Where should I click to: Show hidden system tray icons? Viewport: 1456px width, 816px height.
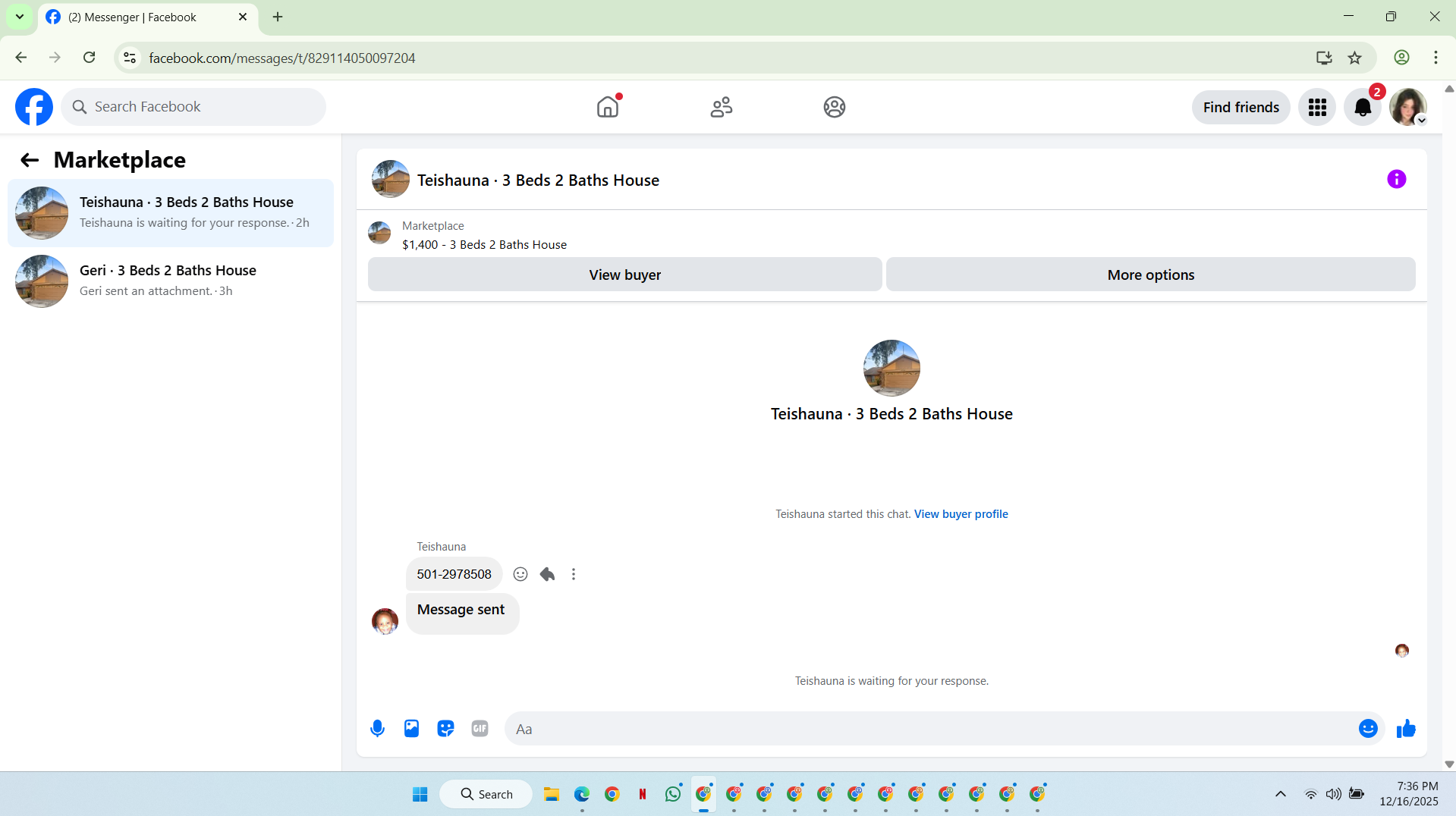click(x=1281, y=794)
